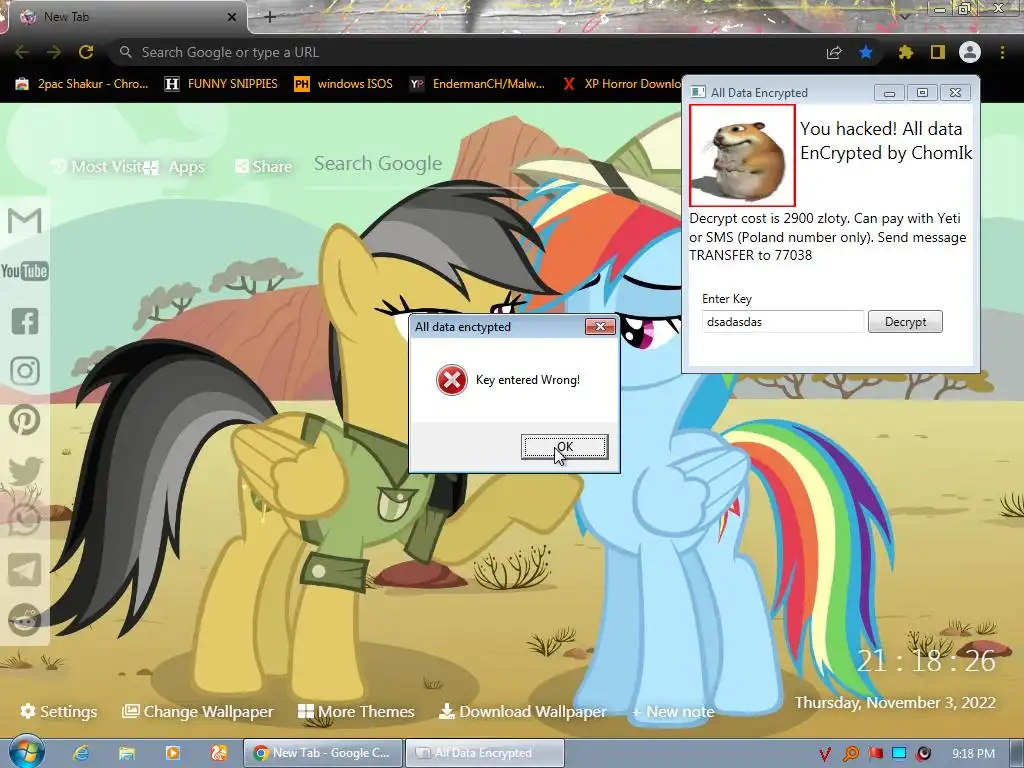Click the Chrome back arrow
1024x768 pixels.
[22, 52]
